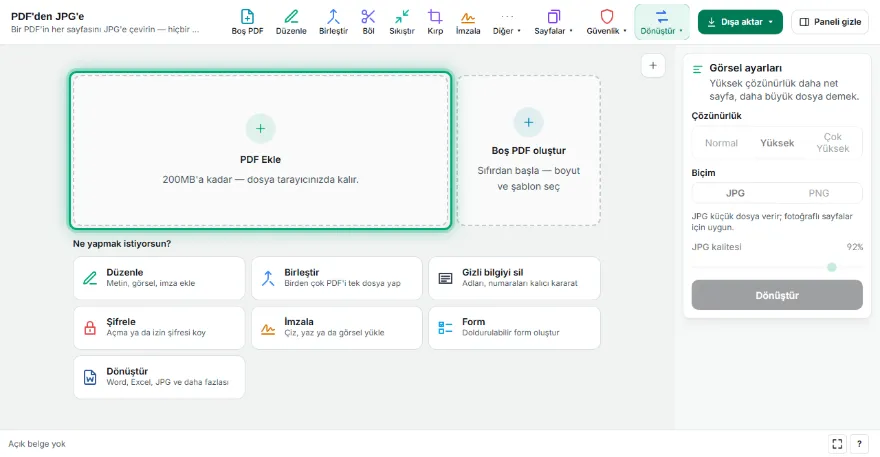Click the red lock icon on Şifrele card
This screenshot has height=457, width=880.
(x=90, y=328)
